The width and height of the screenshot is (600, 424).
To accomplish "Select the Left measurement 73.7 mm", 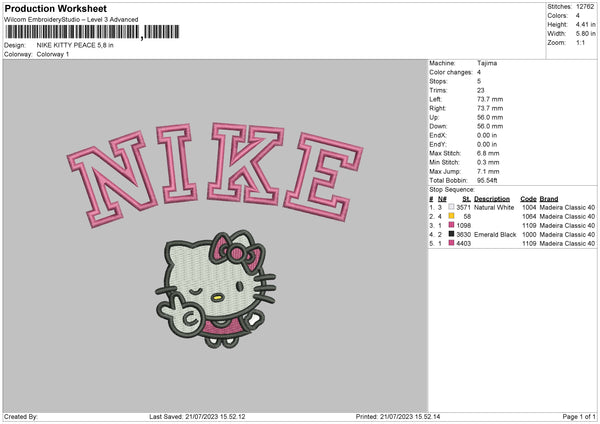I will click(x=490, y=99).
